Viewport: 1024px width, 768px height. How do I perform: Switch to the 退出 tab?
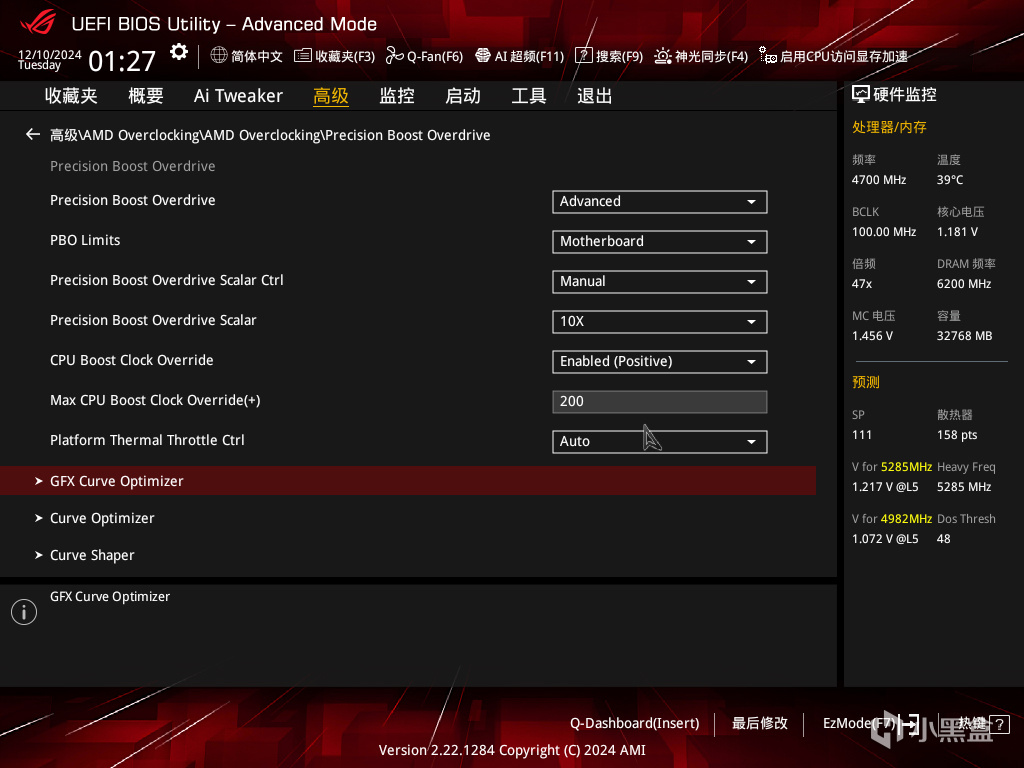tap(595, 96)
